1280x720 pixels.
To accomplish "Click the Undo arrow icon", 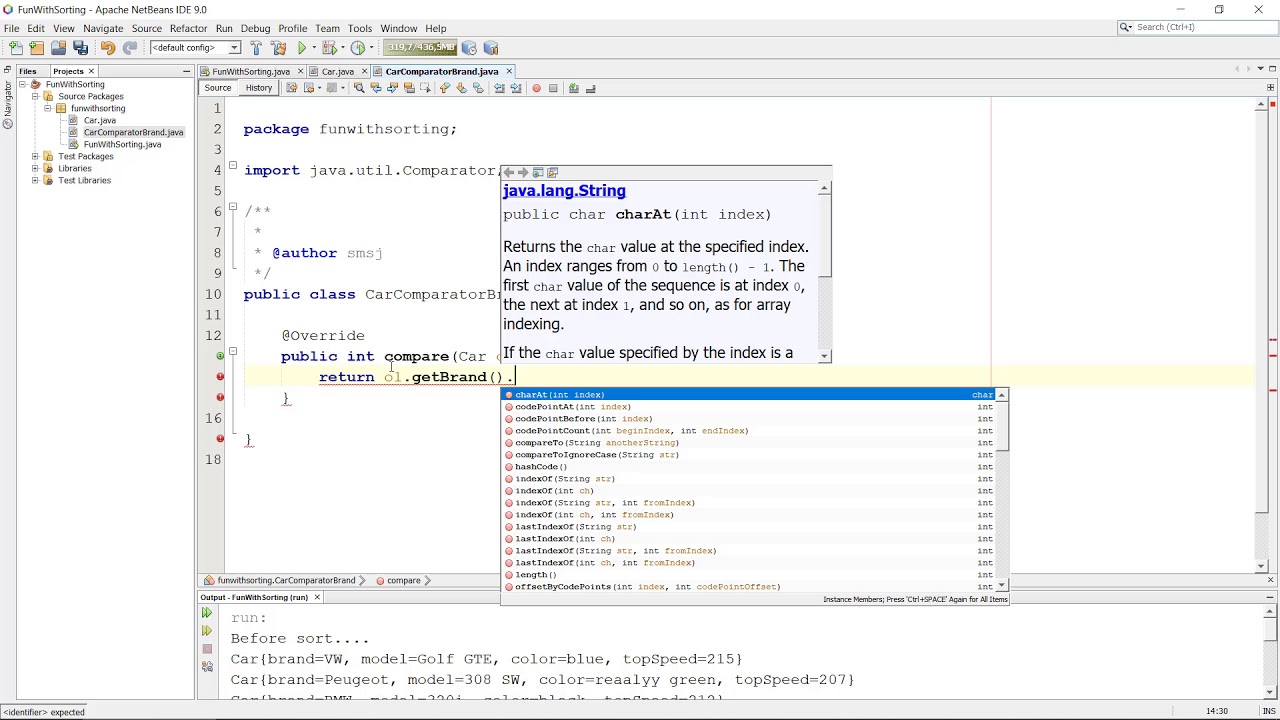I will (108, 48).
